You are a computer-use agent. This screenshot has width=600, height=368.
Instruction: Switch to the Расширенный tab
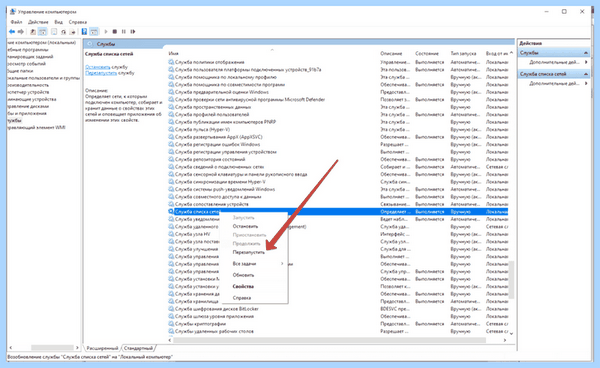tap(102, 348)
